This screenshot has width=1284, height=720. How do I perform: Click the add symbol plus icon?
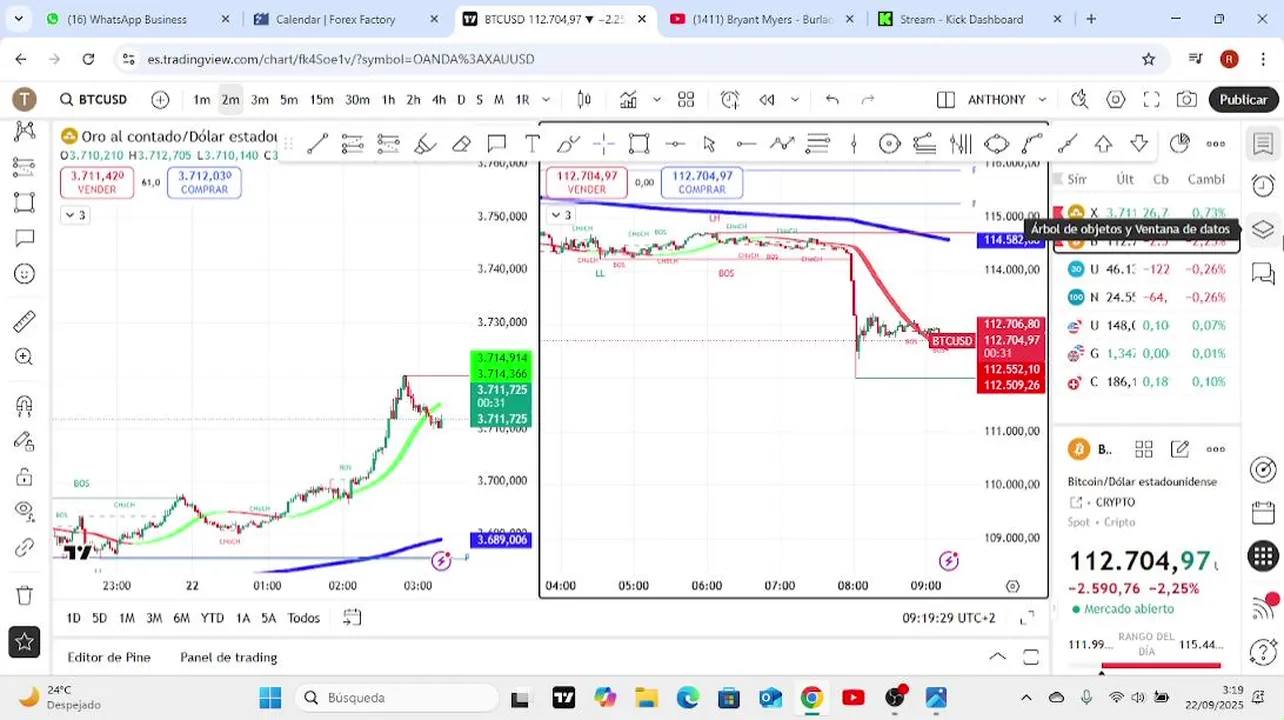[x=160, y=99]
